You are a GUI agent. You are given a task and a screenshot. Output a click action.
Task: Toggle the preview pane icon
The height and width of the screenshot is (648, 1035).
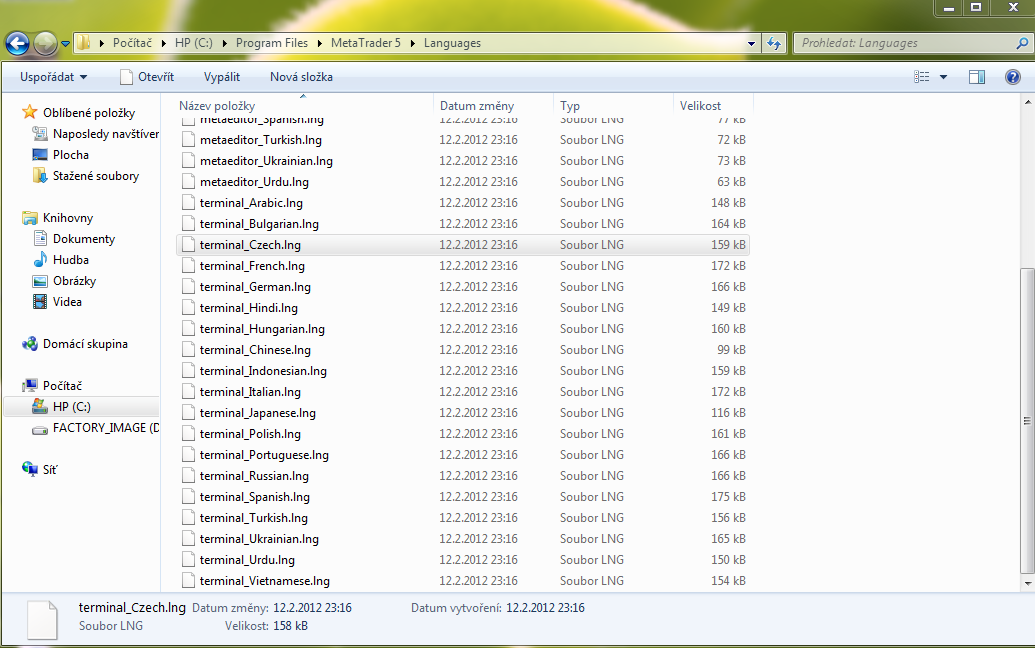point(977,77)
